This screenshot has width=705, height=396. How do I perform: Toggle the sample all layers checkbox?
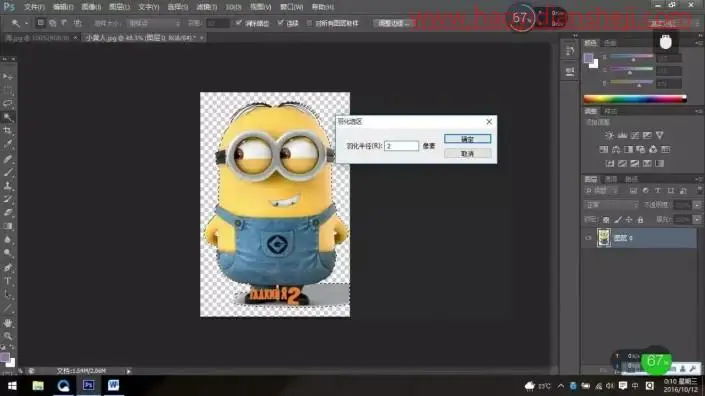click(309, 23)
